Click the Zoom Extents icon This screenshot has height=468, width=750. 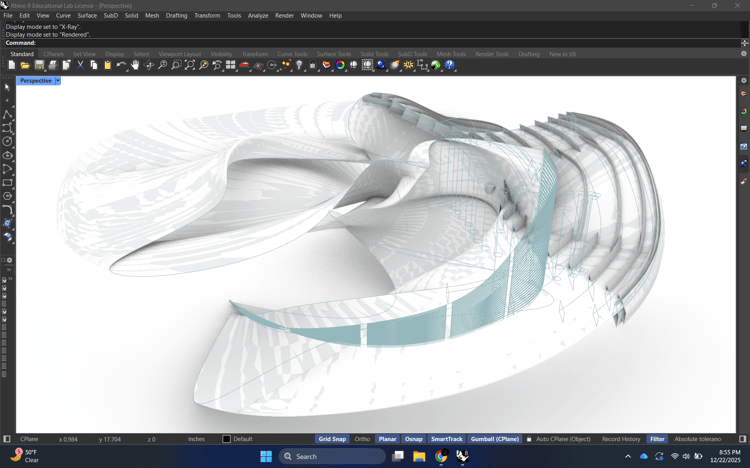click(190, 65)
